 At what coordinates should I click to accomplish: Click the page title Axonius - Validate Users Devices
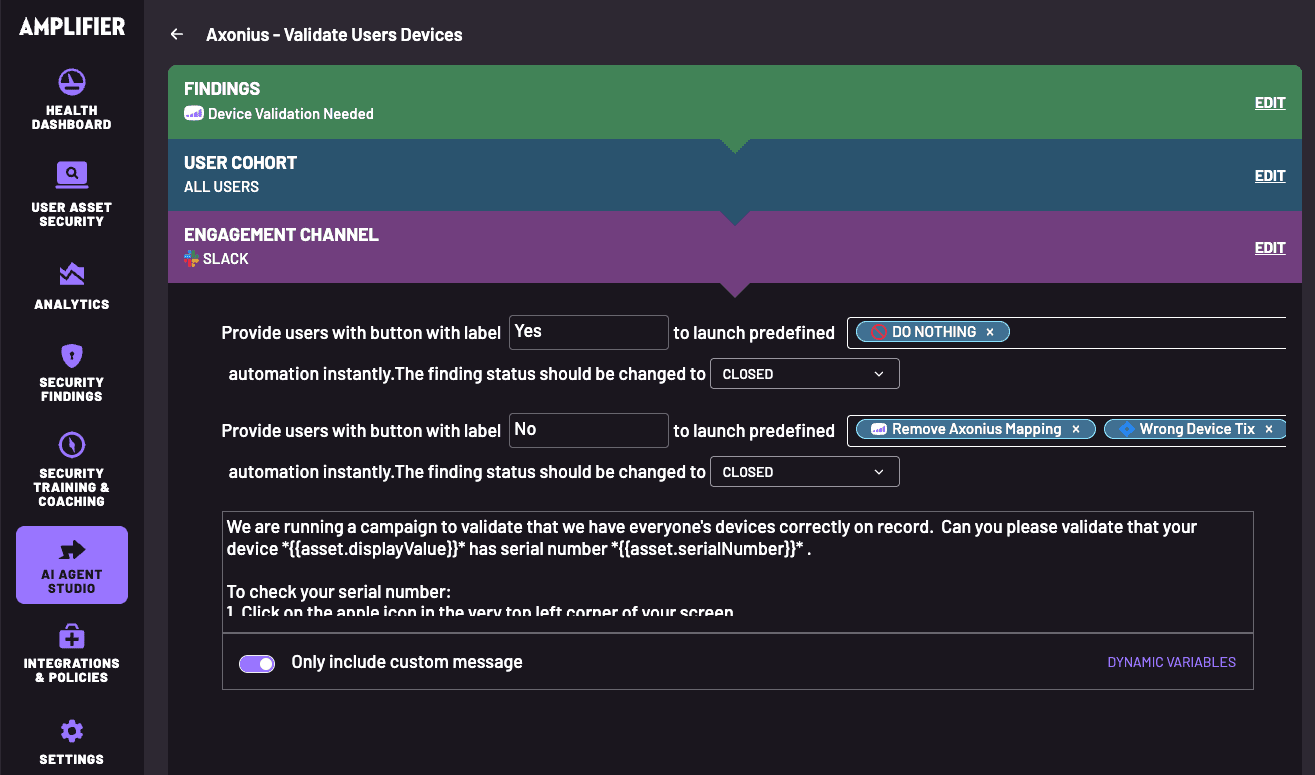coord(334,35)
